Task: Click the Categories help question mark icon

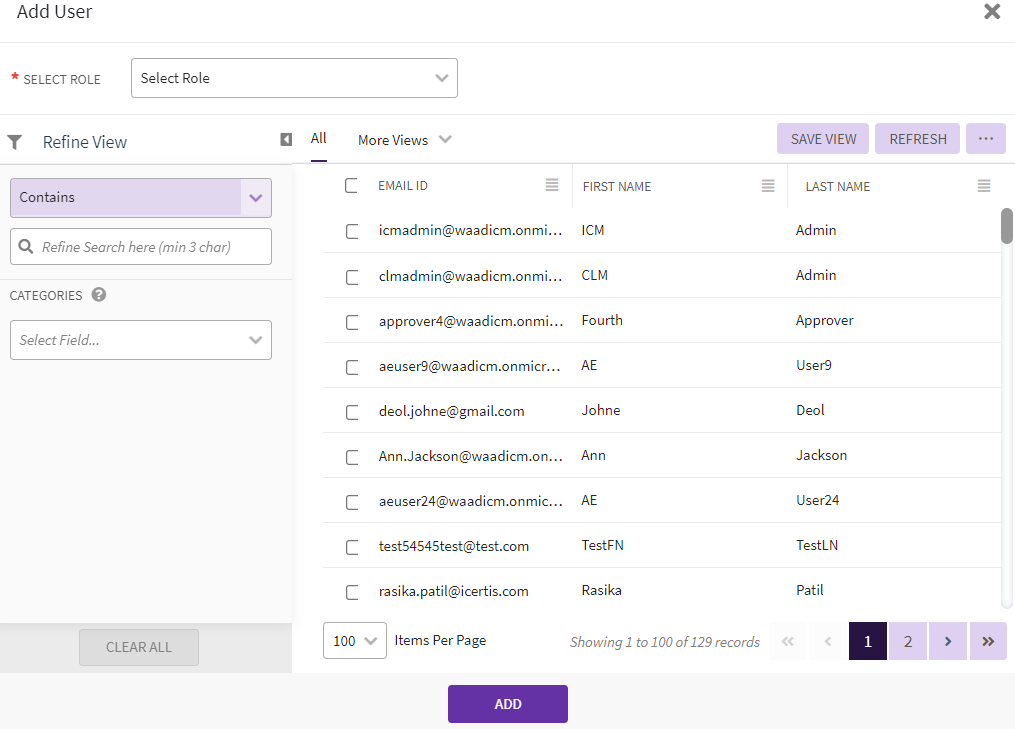Action: pyautogui.click(x=99, y=295)
